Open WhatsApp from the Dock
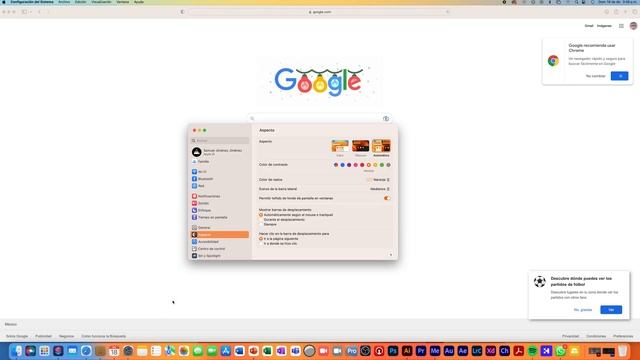640x360 pixels. coord(560,351)
